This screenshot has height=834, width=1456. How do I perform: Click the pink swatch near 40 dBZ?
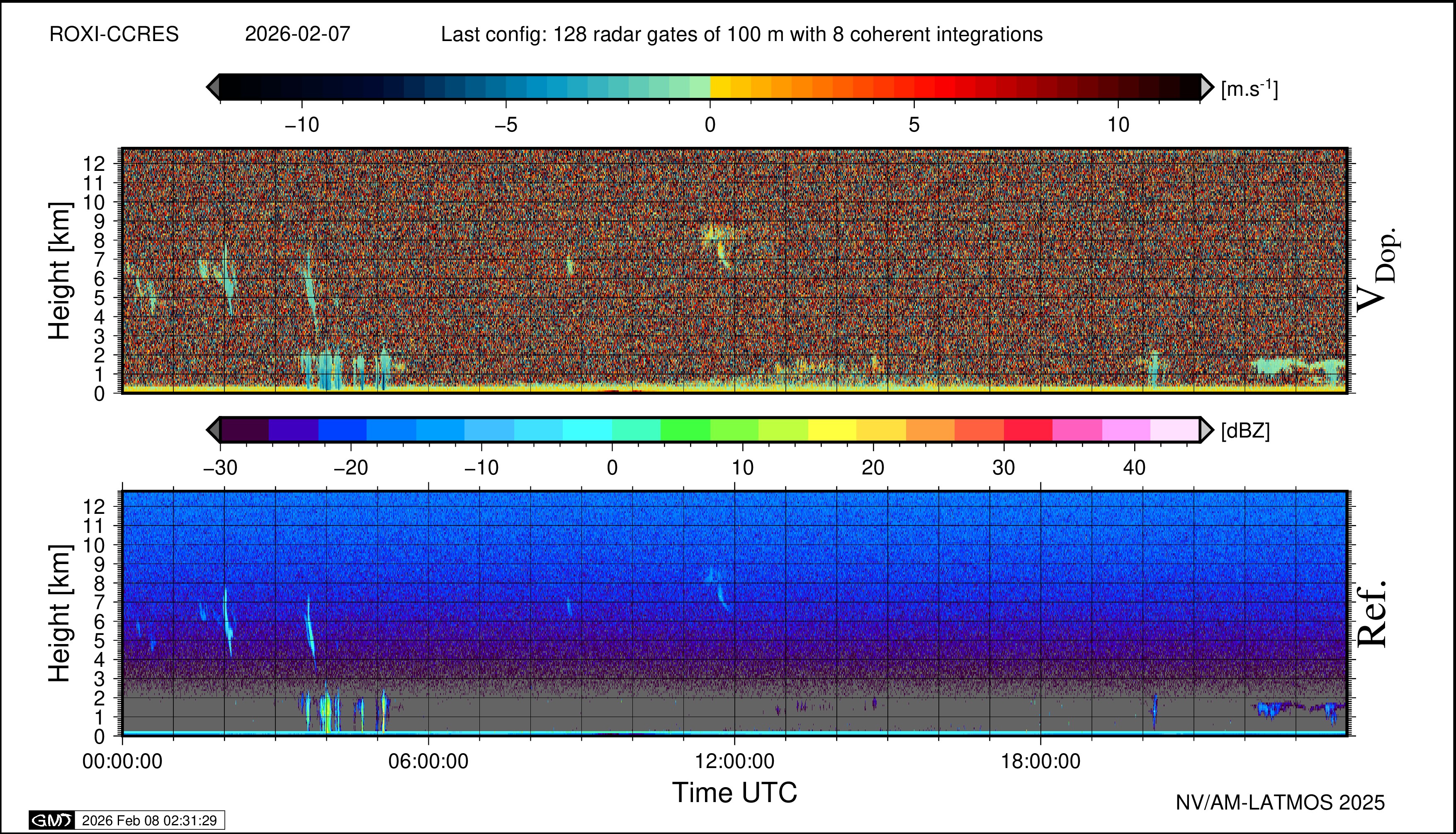pos(1125,430)
